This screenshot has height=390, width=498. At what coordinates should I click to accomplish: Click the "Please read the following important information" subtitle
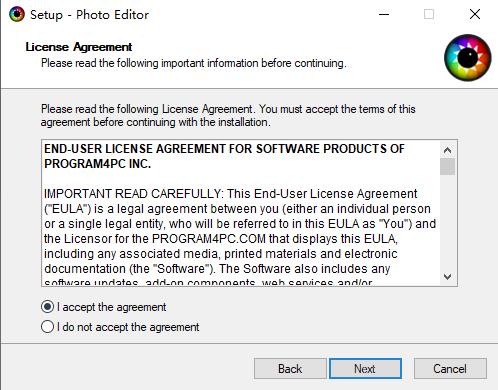pyautogui.click(x=194, y=63)
